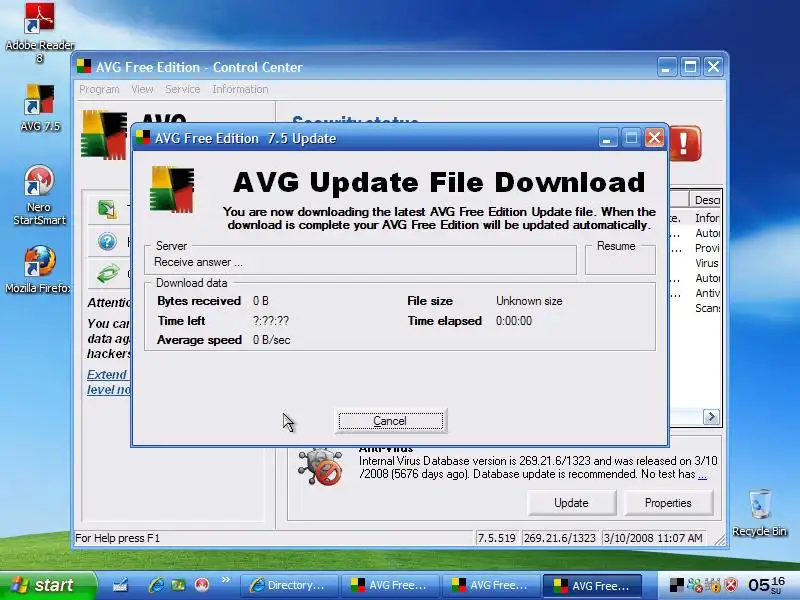Click the system tray clock

click(x=766, y=585)
